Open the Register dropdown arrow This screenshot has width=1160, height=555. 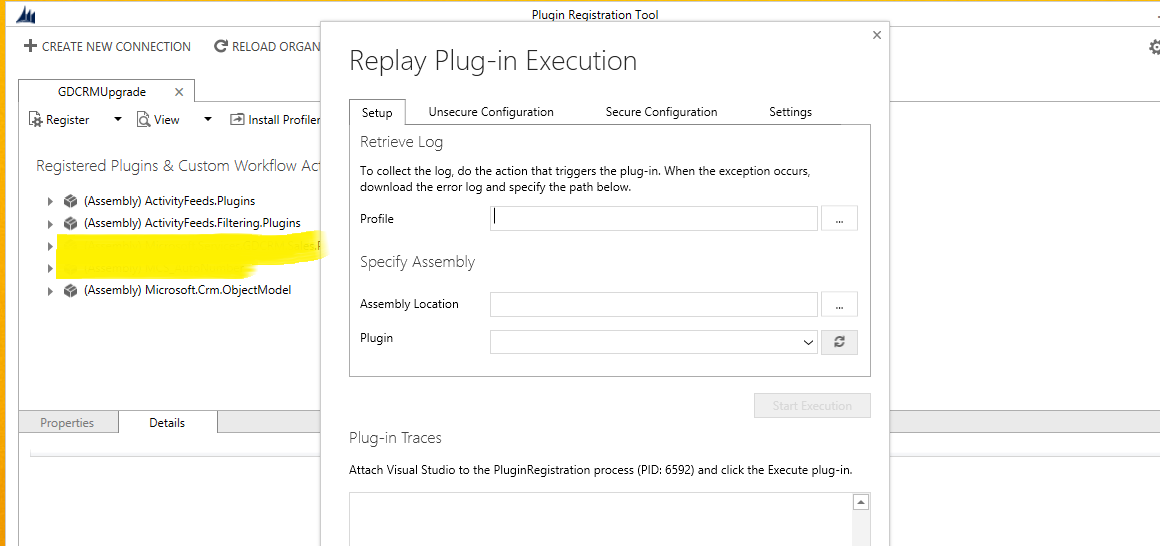(117, 119)
